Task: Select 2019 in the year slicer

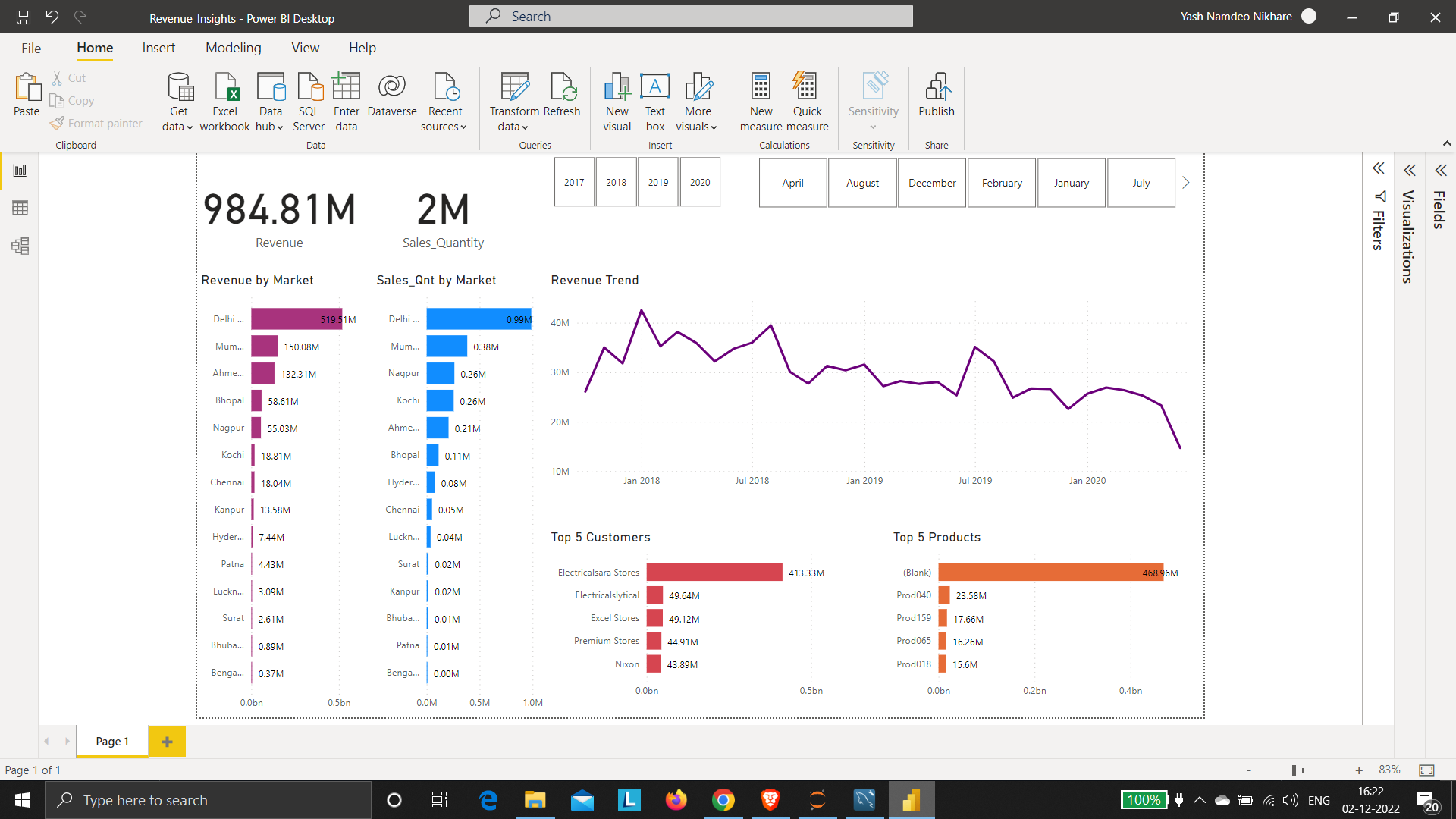Action: click(x=657, y=182)
